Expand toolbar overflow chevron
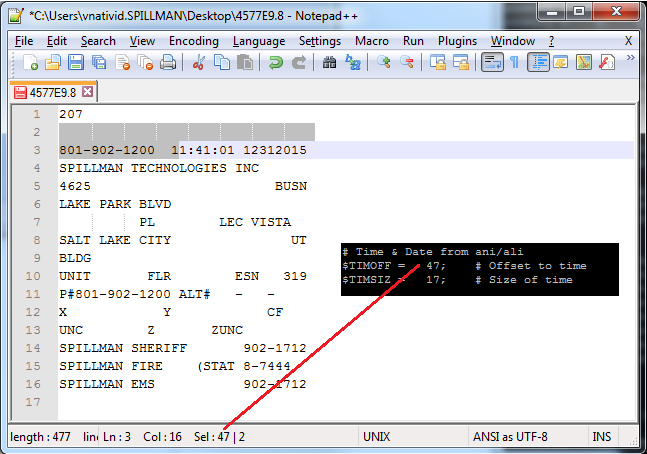Image resolution: width=647 pixels, height=454 pixels. pos(630,58)
